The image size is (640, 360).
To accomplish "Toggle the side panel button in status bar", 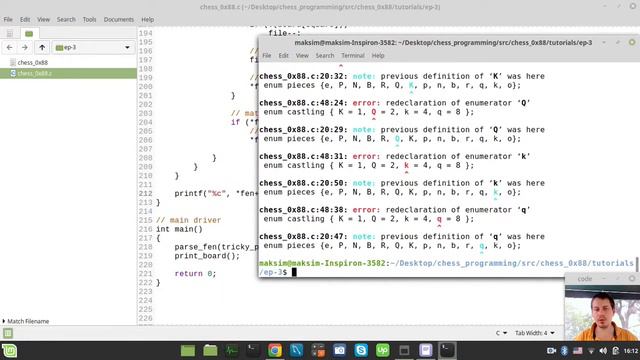I will pyautogui.click(x=8, y=333).
